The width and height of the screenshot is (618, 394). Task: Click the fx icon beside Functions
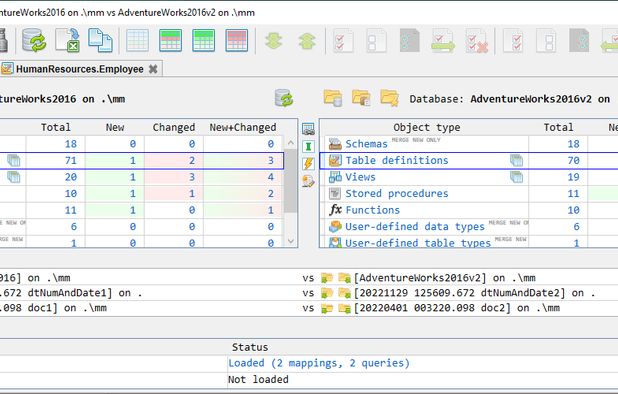(x=335, y=210)
